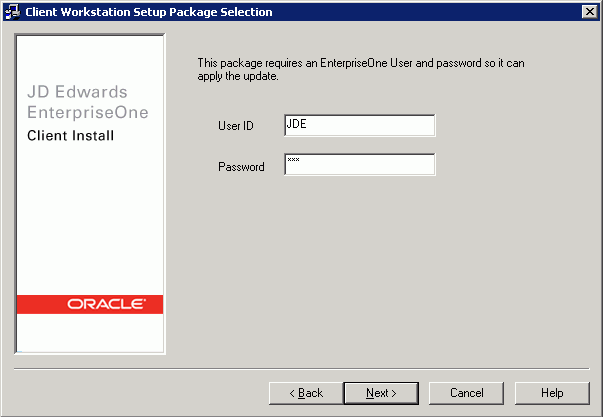Open Help for this setup screen

552,393
